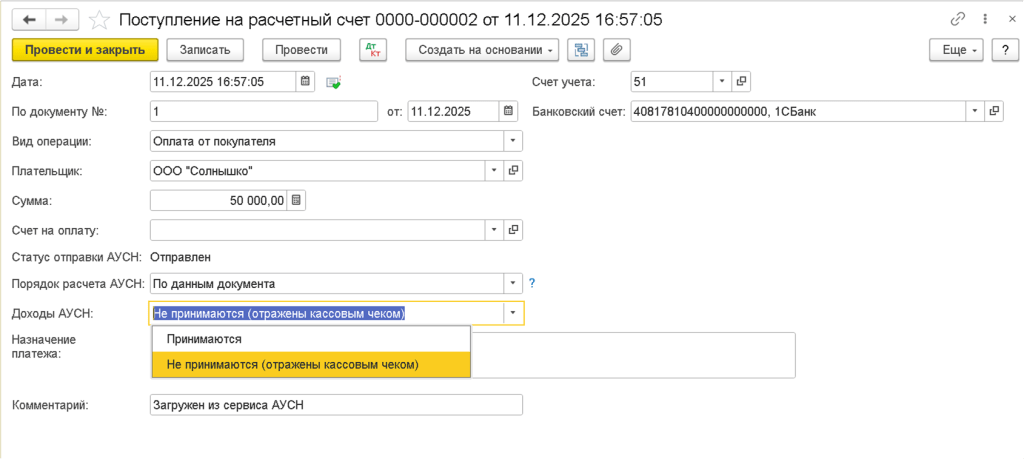The height and width of the screenshot is (459, 1024).
Task: Click the Записать button
Action: tap(205, 50)
